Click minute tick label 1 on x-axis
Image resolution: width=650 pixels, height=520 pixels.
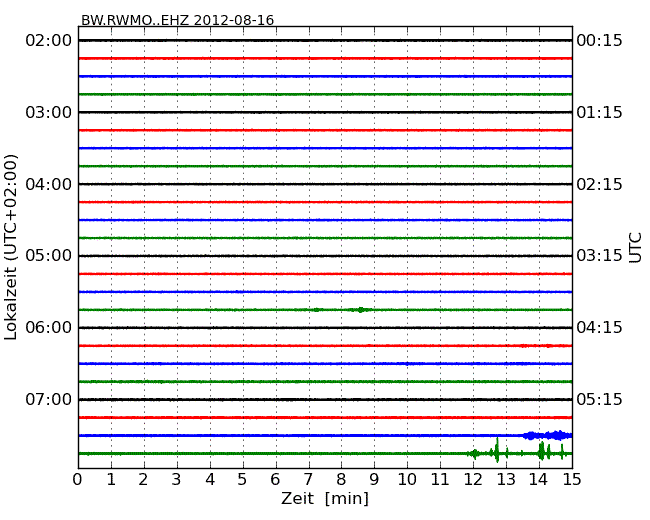click(111, 480)
